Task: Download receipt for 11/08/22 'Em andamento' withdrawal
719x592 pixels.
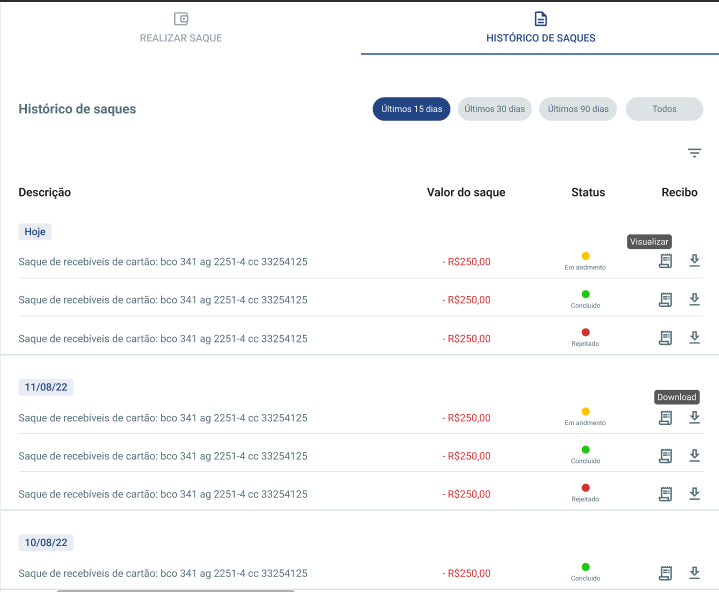Action: pyautogui.click(x=694, y=417)
